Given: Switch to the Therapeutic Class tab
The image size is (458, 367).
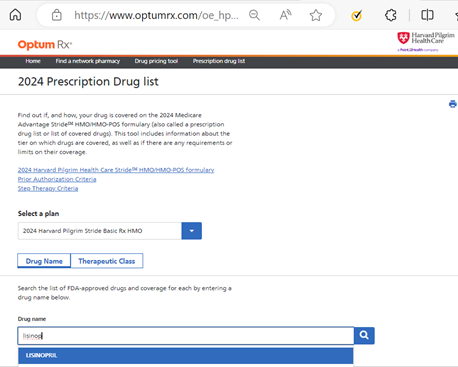Looking at the screenshot, I should [x=107, y=261].
